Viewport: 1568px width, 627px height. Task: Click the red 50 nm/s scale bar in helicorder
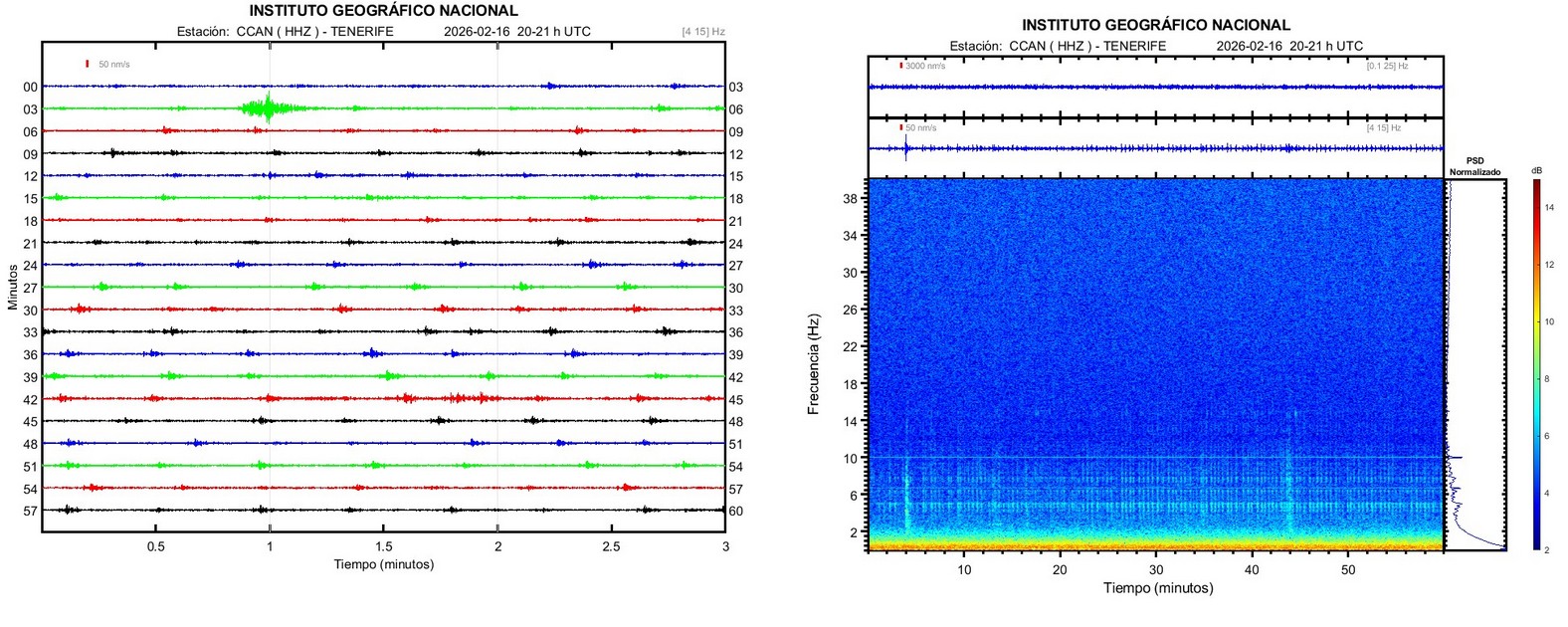click(88, 64)
